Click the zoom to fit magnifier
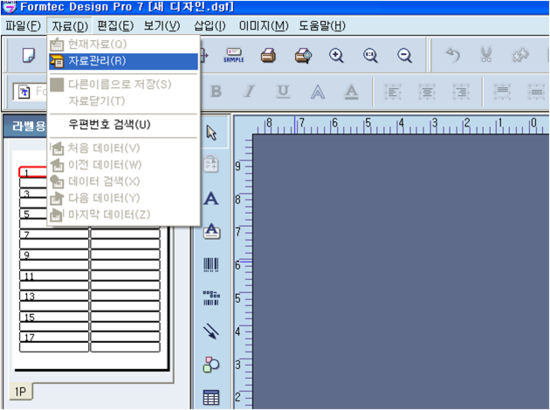The width and height of the screenshot is (550, 410). click(370, 55)
